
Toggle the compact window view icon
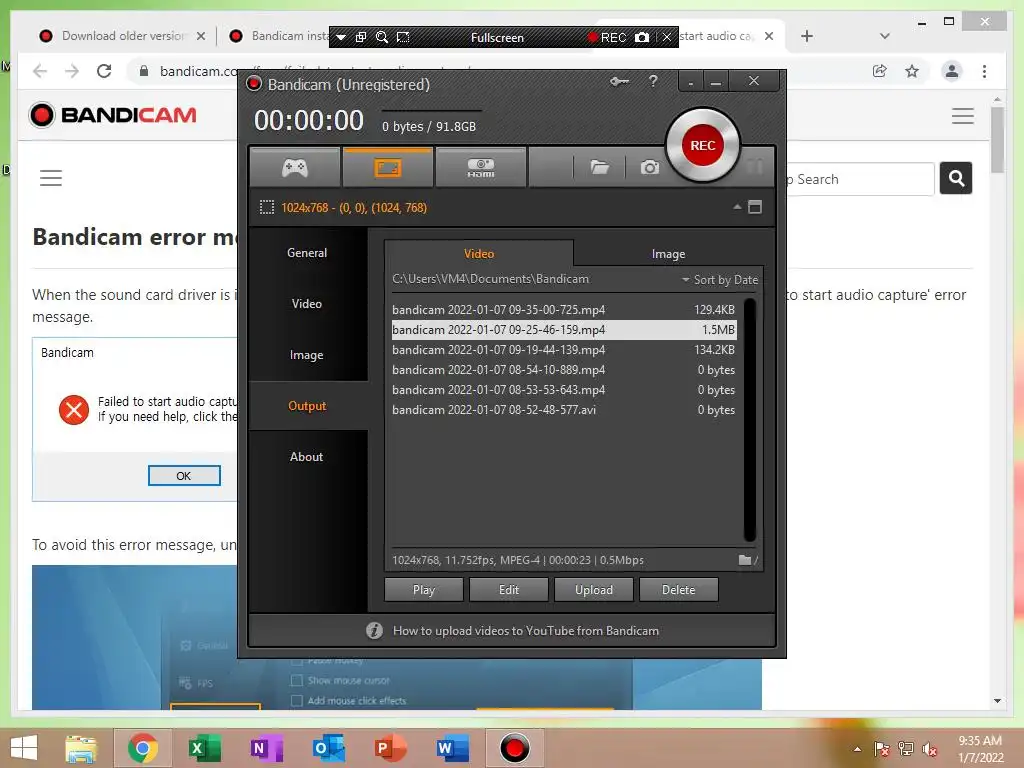click(x=755, y=207)
